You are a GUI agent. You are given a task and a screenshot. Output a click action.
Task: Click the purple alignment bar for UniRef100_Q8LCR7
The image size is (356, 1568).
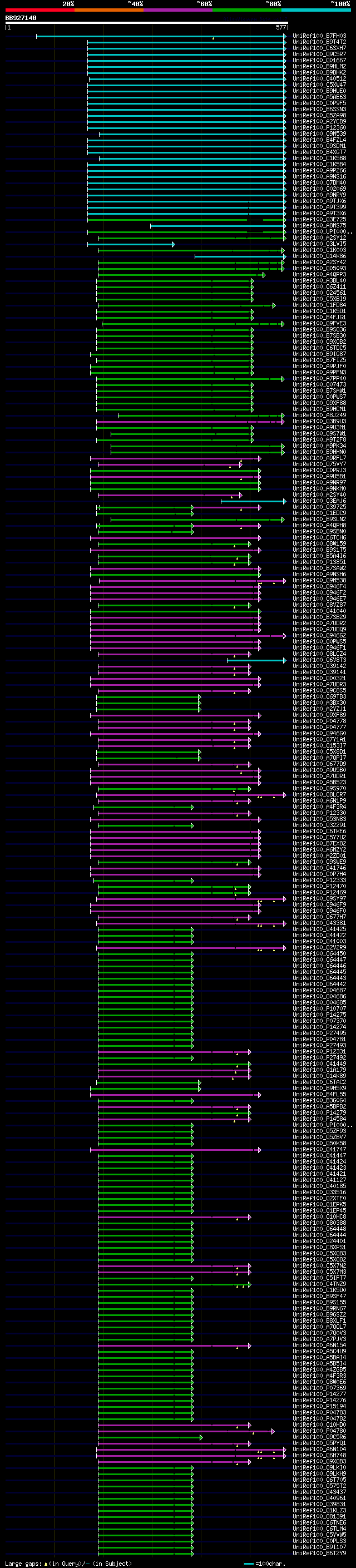click(x=192, y=795)
